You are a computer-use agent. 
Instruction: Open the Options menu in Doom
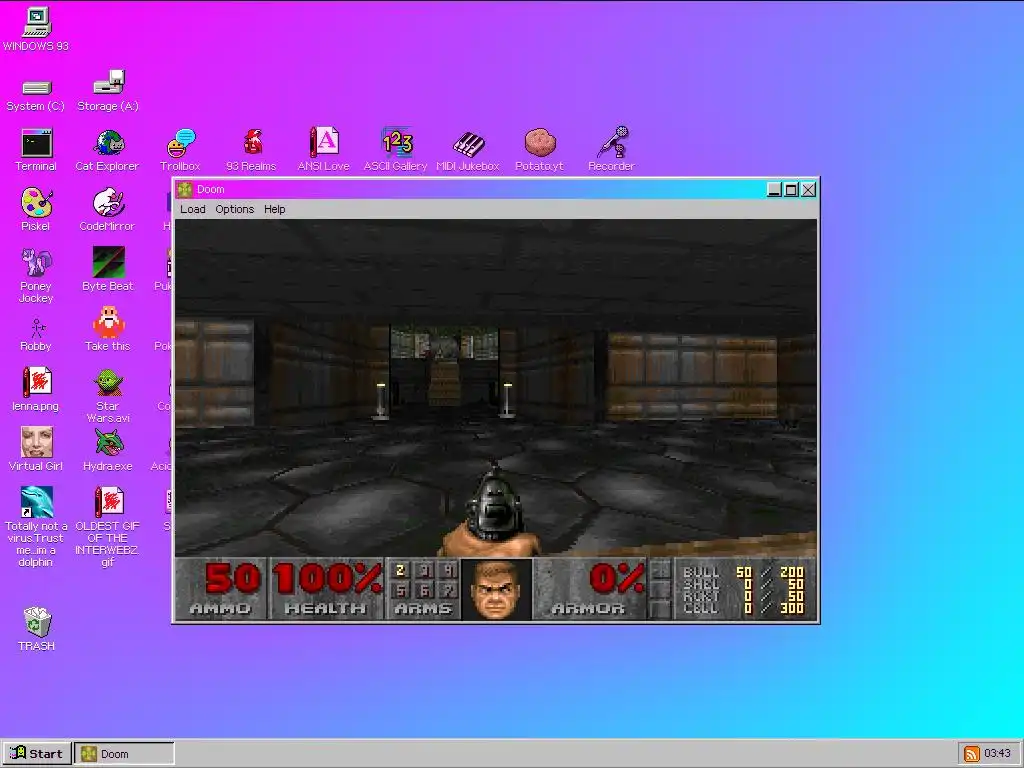click(234, 209)
